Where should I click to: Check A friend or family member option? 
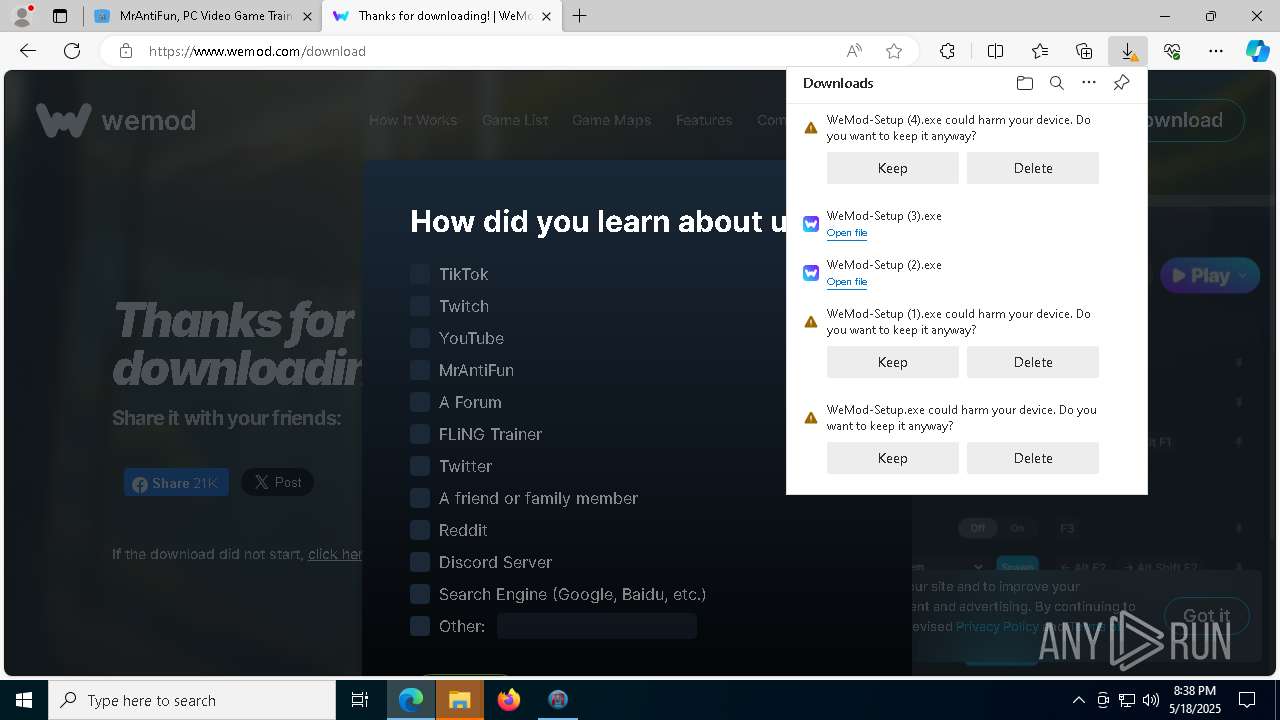(420, 498)
